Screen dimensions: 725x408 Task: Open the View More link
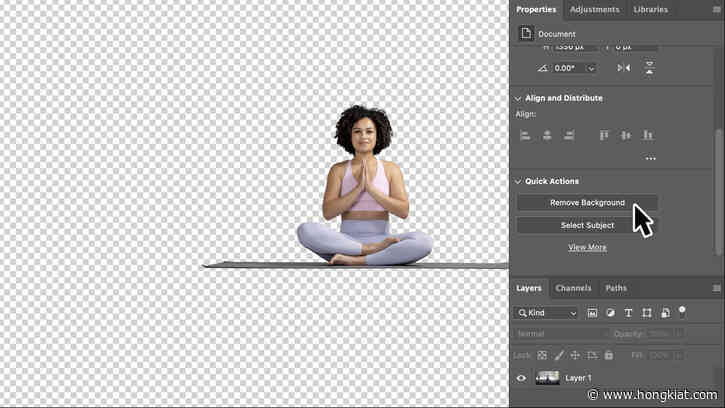587,247
